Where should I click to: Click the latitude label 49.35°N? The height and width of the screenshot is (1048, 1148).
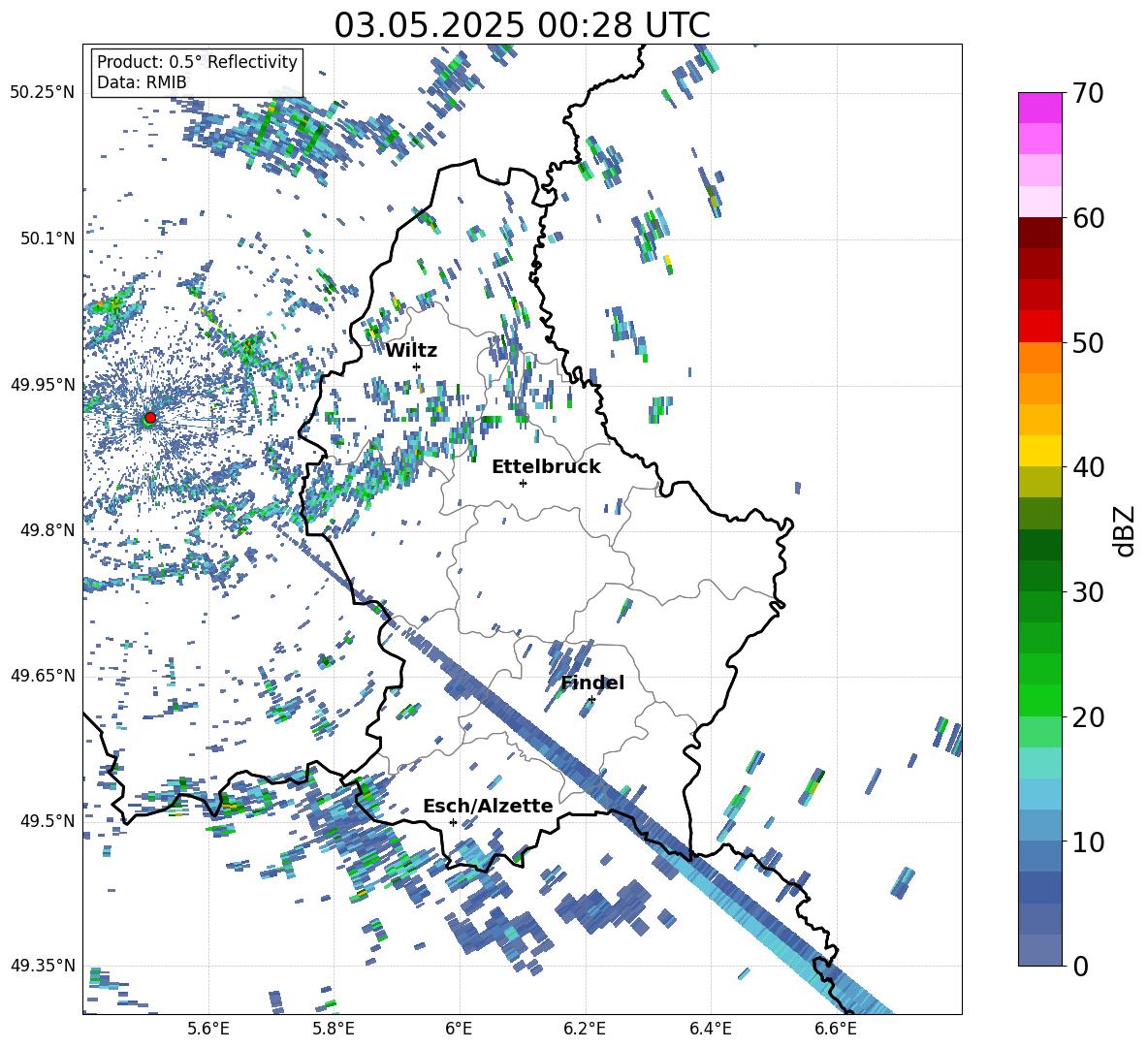43,966
